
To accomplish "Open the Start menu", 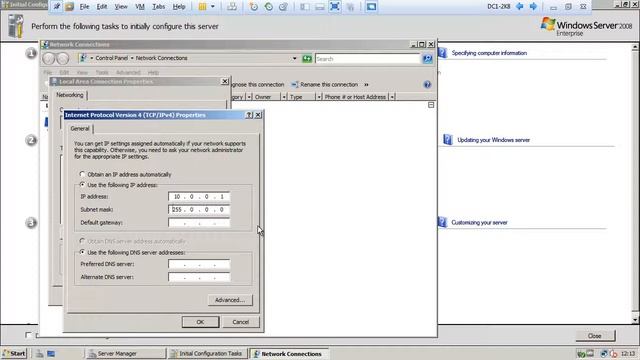I will coord(14,353).
